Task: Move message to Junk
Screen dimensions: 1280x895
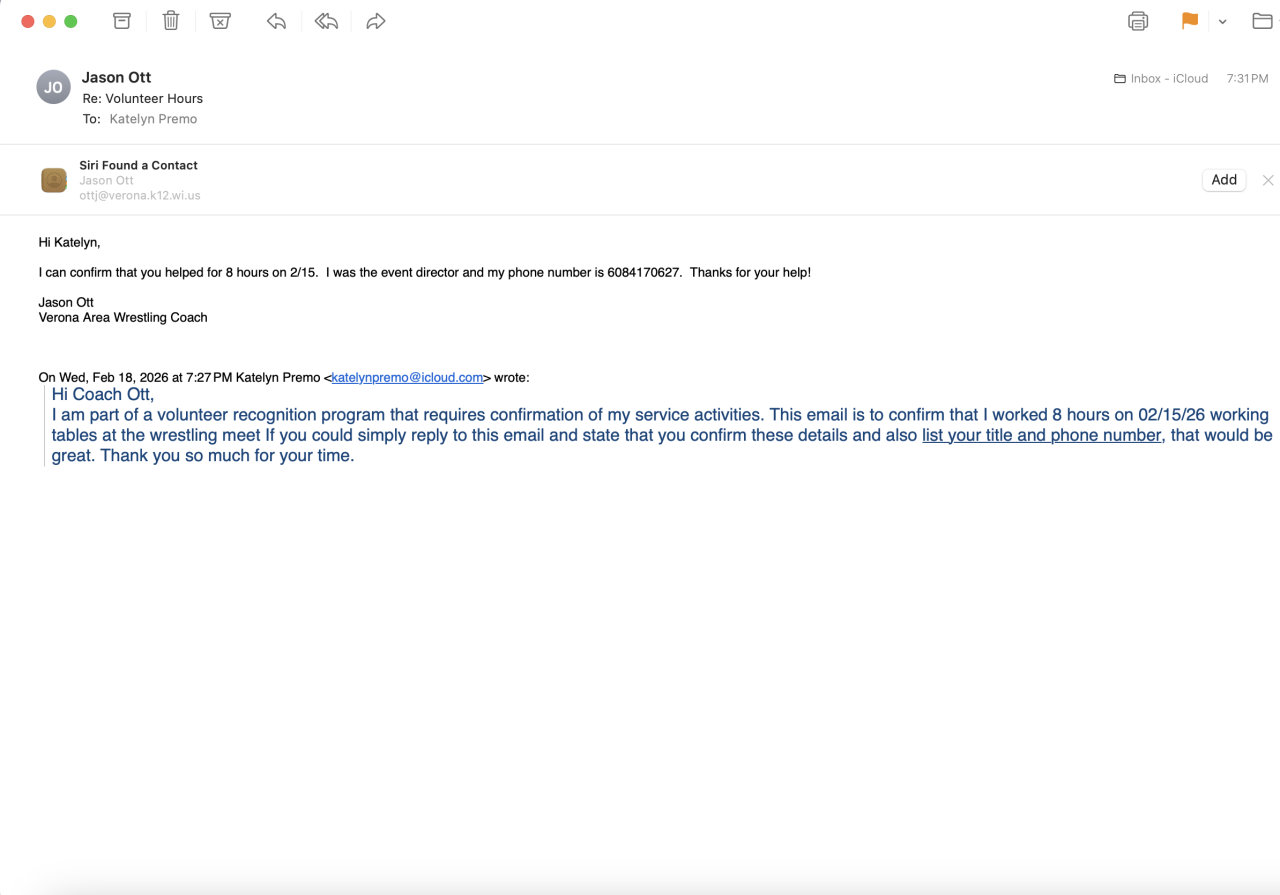Action: (x=220, y=21)
